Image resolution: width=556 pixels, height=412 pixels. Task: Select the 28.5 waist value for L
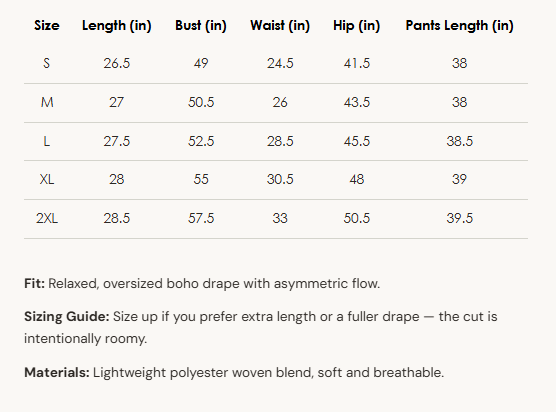tap(280, 141)
